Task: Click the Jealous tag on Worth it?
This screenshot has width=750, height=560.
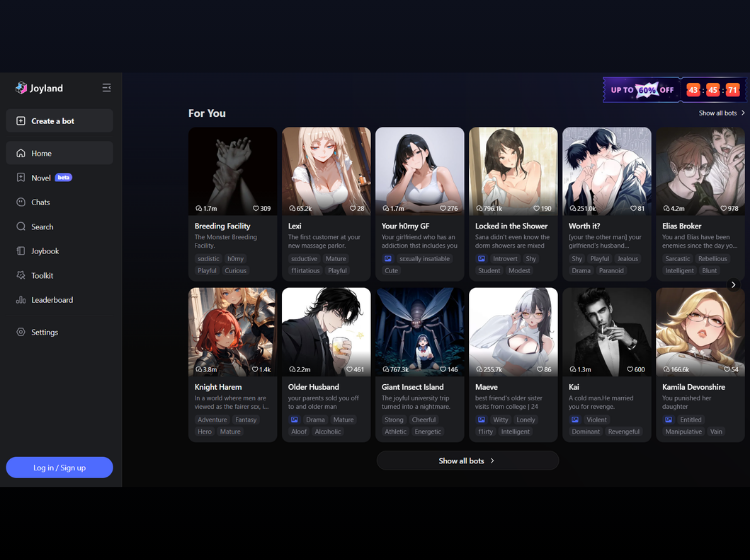Action: [627, 258]
